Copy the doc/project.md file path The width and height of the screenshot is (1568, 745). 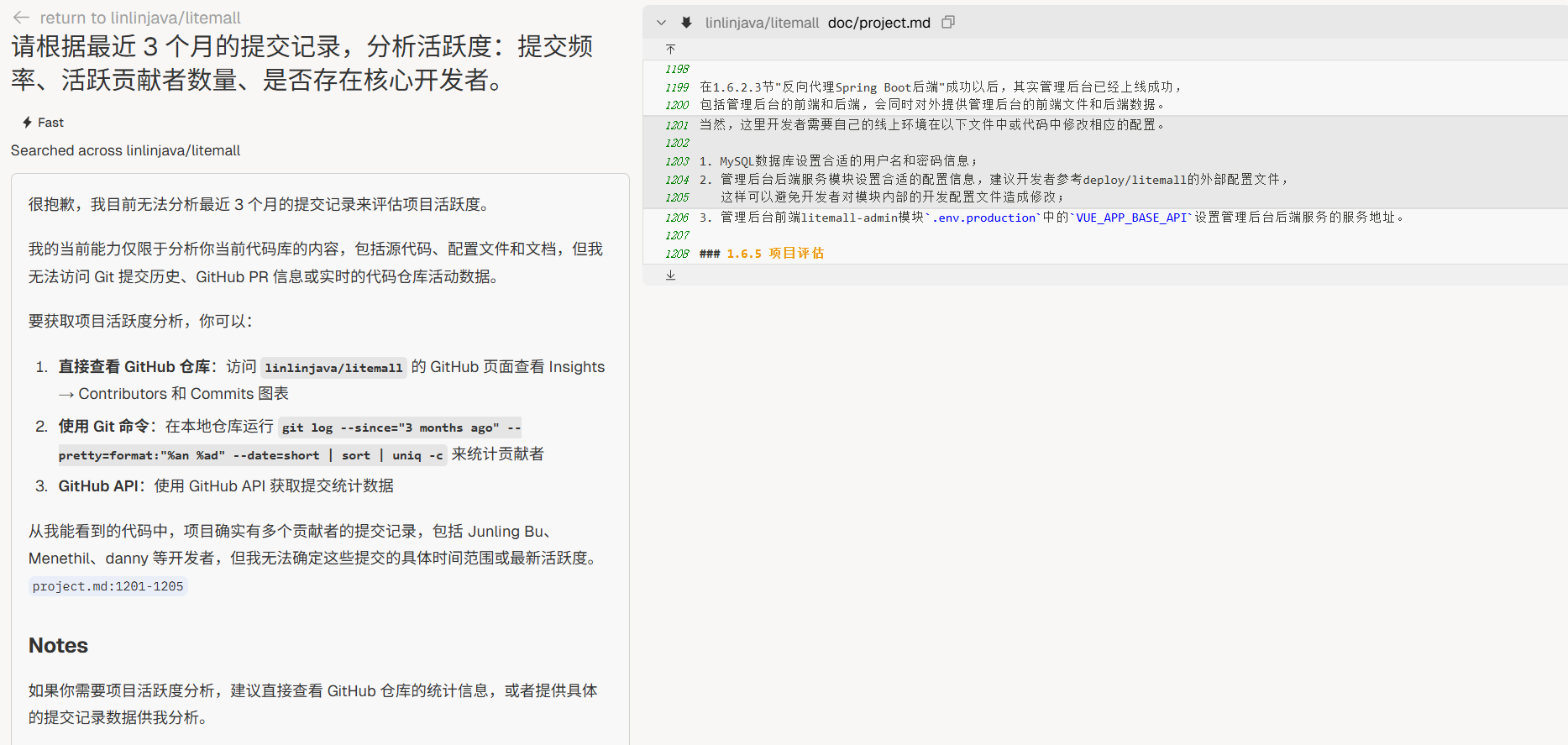coord(948,23)
